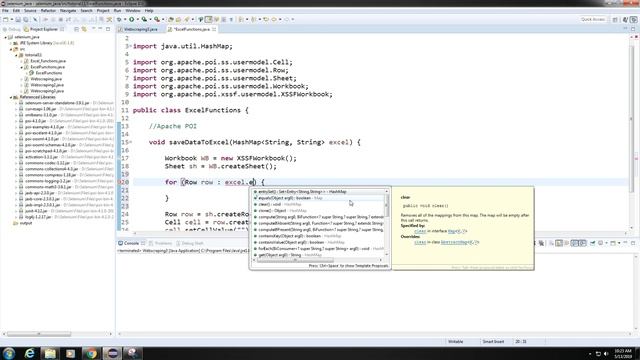Open the Problems tab
The image size is (640, 360).
click(163, 243)
